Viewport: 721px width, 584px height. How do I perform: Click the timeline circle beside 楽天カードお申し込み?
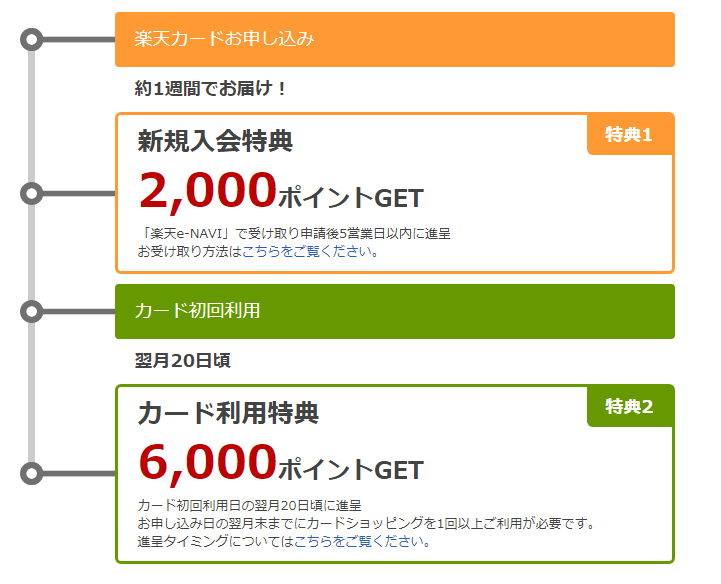(x=32, y=40)
